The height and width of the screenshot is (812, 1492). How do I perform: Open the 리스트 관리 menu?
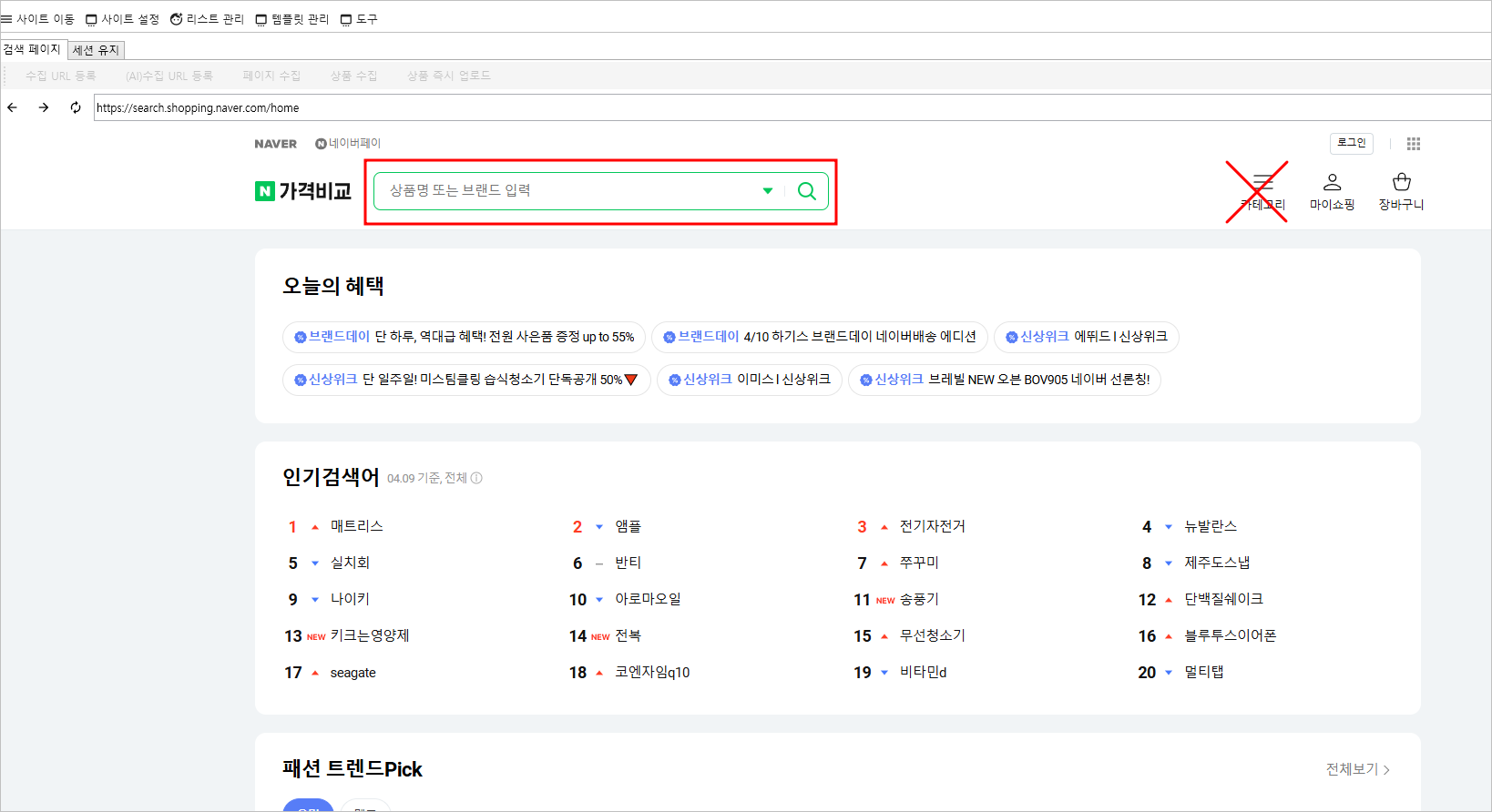[207, 19]
